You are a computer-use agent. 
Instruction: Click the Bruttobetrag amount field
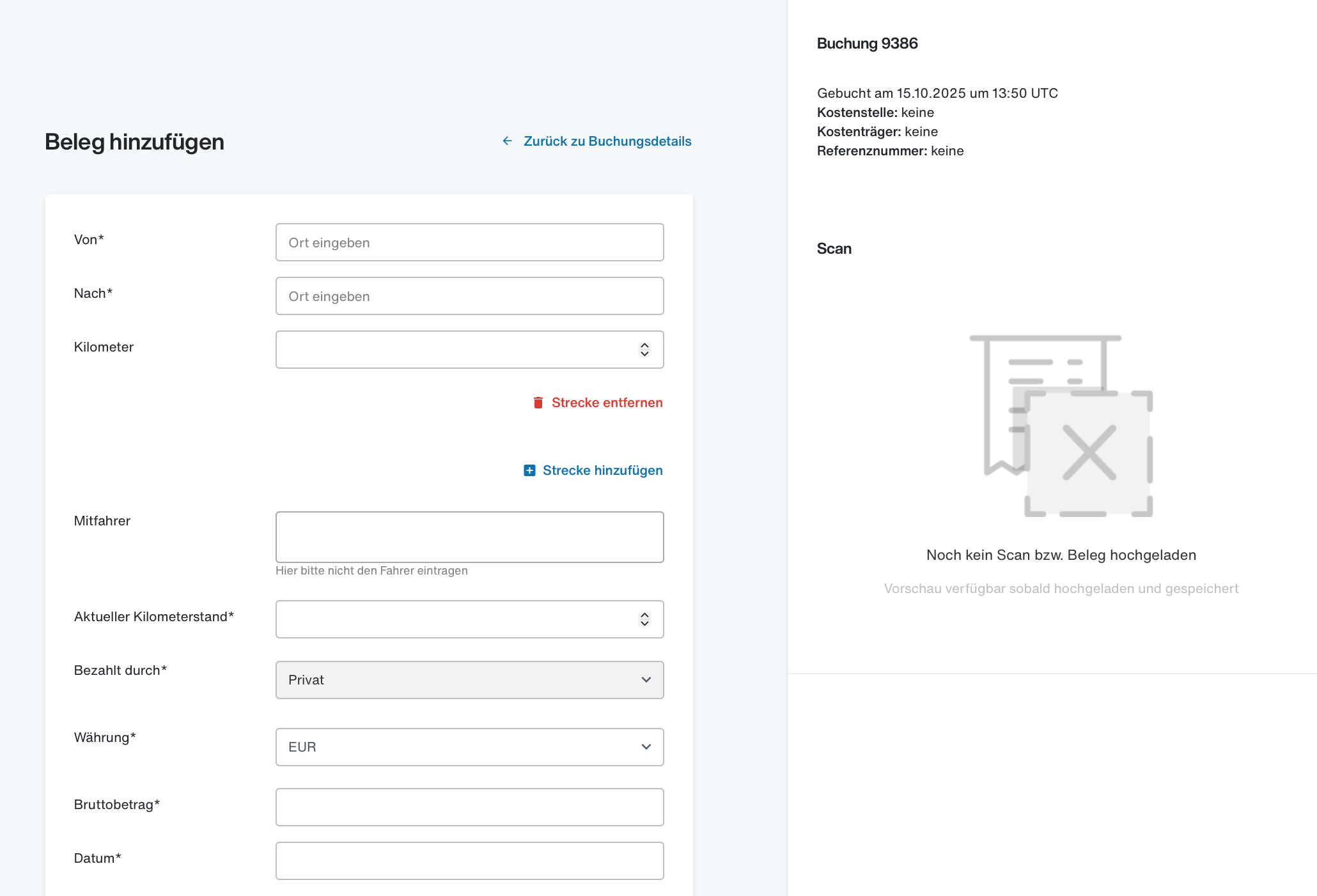[470, 807]
